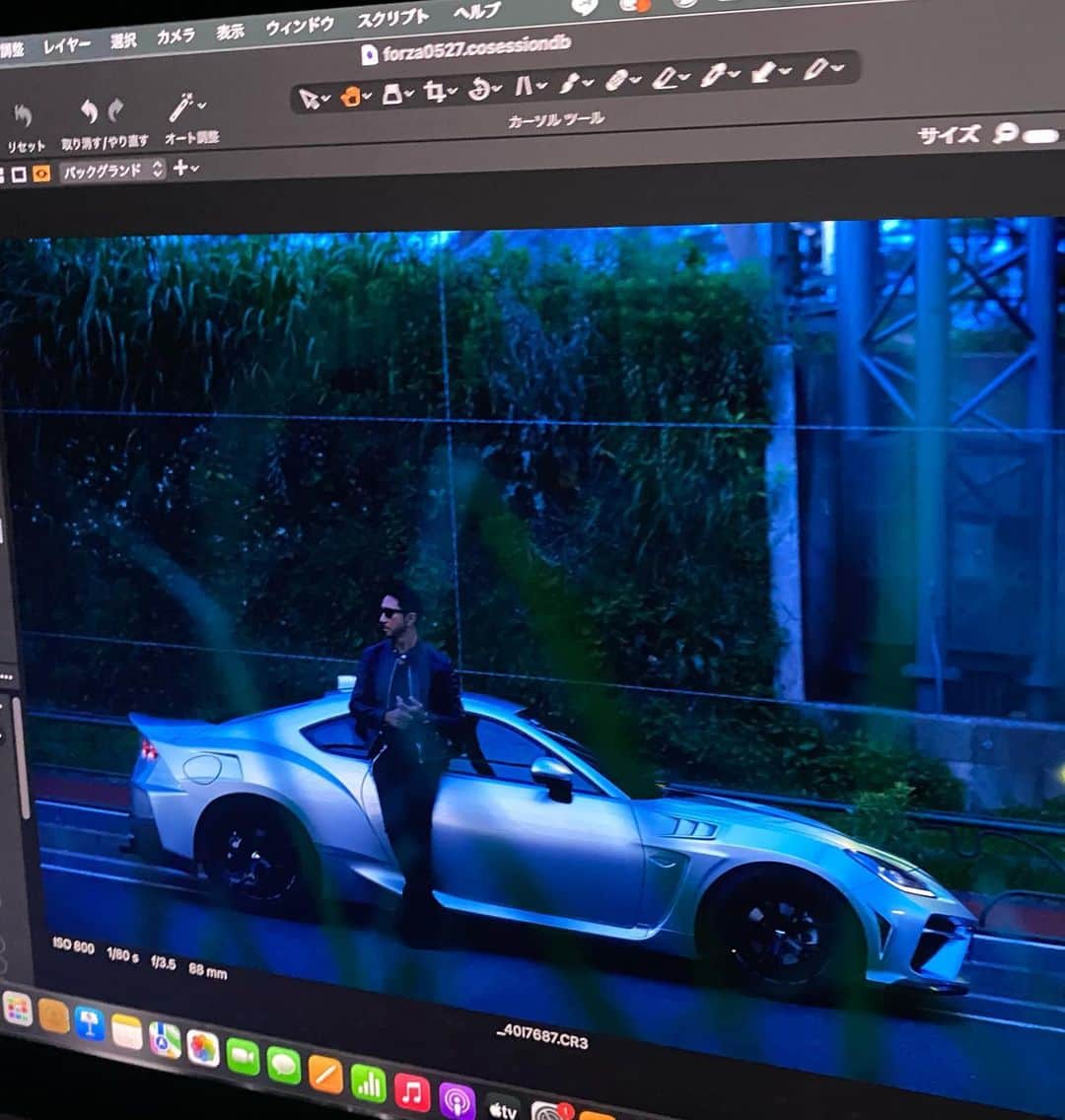Pick the last pencil annotation tool
This screenshot has width=1065, height=1120.
tap(815, 70)
